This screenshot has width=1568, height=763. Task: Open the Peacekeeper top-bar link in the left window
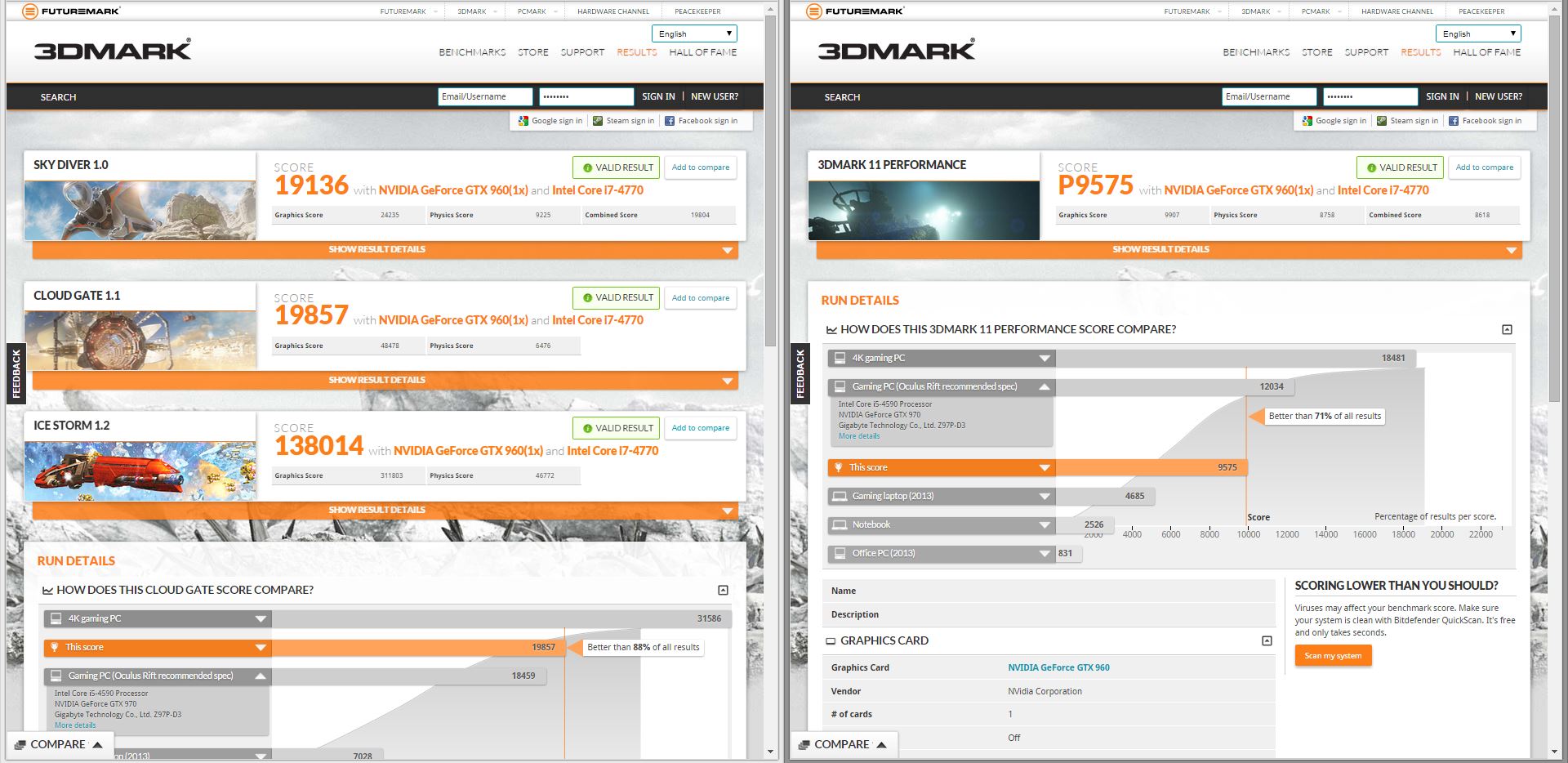click(x=697, y=11)
